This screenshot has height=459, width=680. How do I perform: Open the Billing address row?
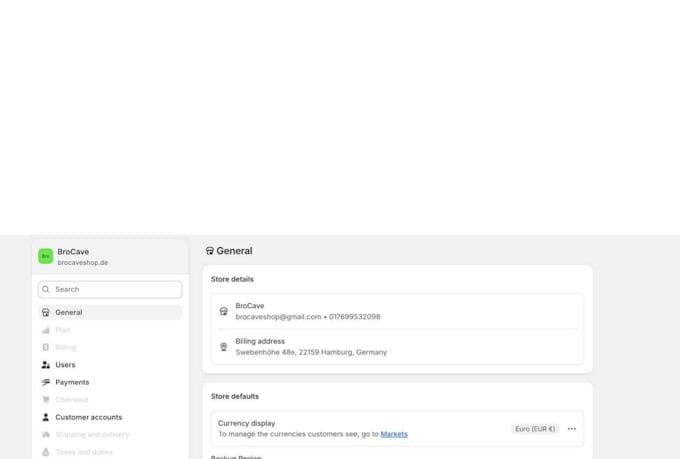(x=397, y=347)
